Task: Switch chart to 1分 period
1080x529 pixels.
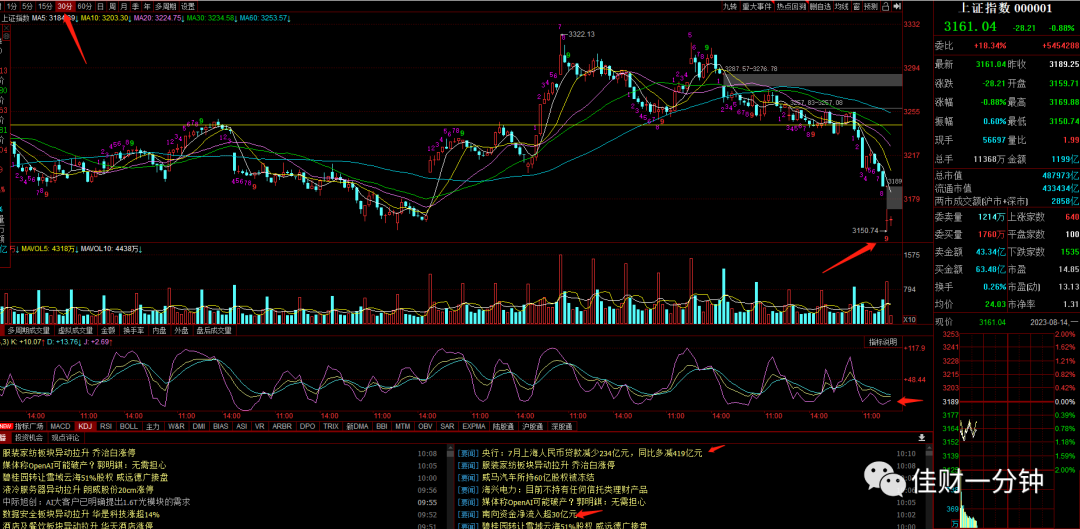Action: (x=11, y=6)
